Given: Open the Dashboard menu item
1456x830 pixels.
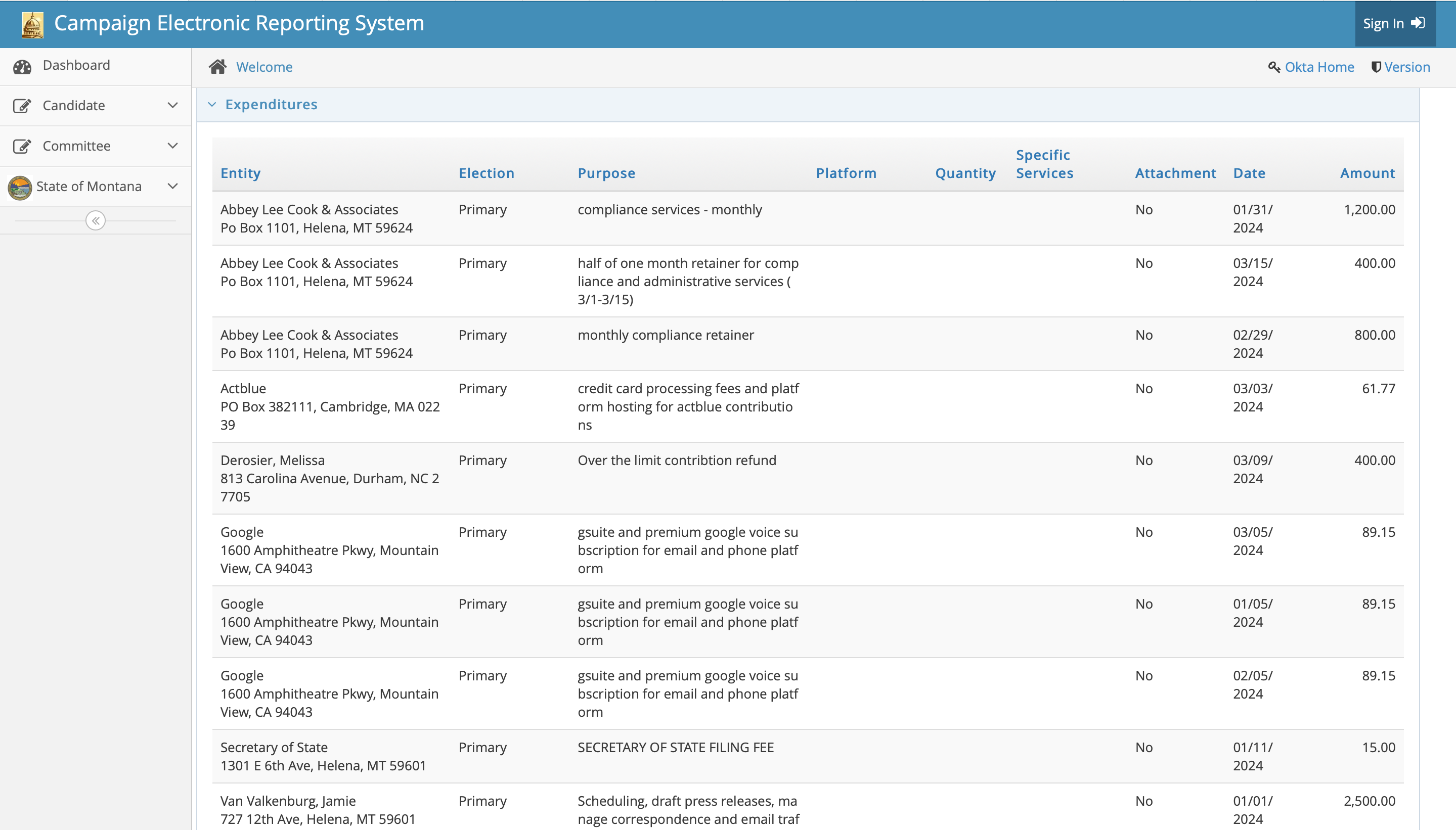Looking at the screenshot, I should click(x=76, y=65).
